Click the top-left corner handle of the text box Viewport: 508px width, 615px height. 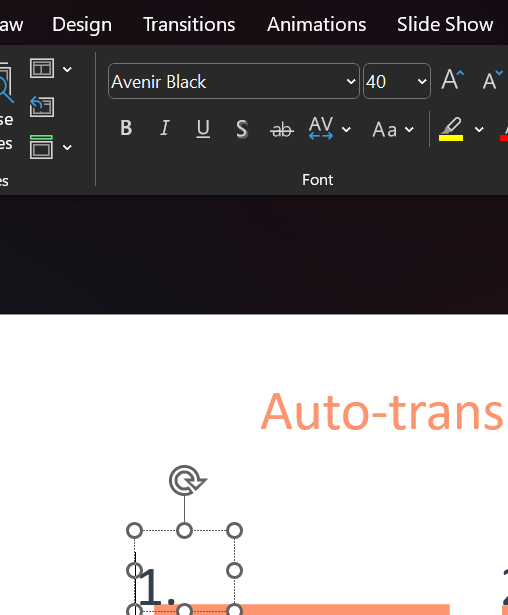pos(135,531)
